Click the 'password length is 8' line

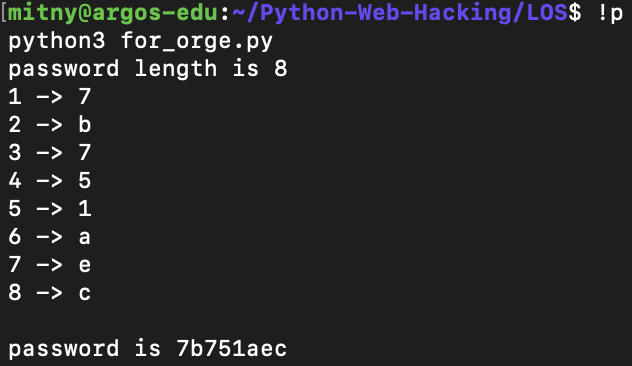point(148,68)
